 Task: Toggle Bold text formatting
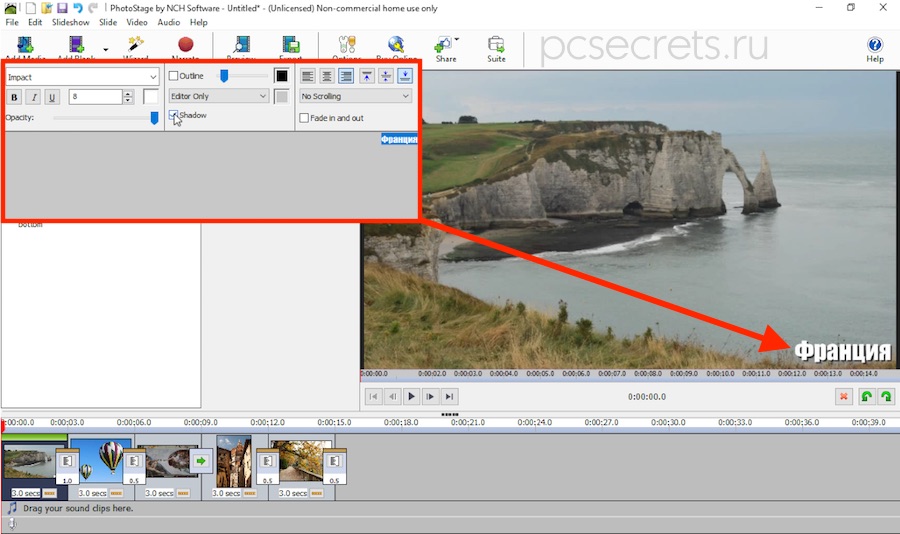point(14,97)
